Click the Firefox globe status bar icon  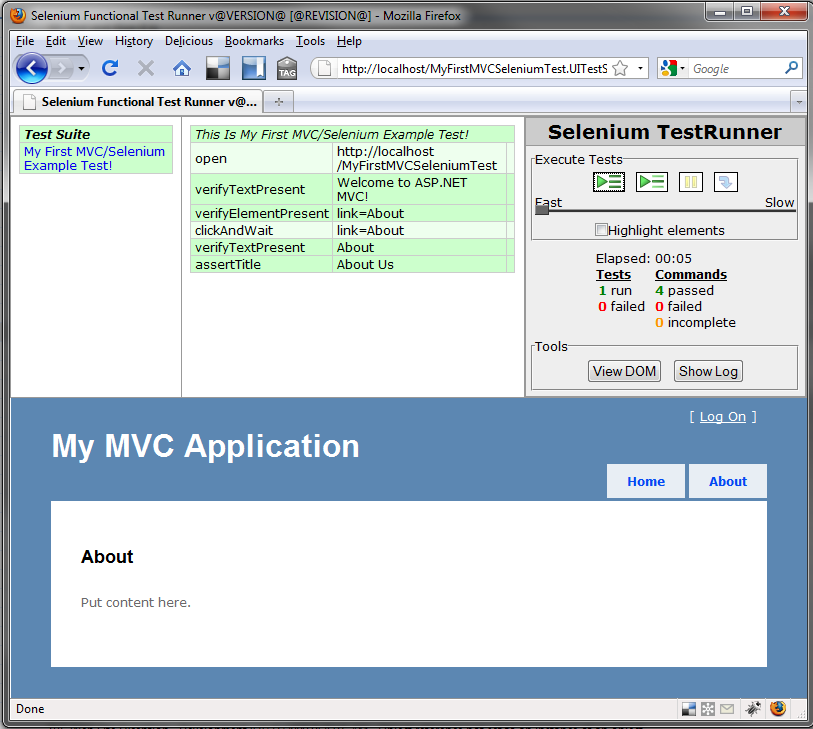pyautogui.click(x=778, y=708)
